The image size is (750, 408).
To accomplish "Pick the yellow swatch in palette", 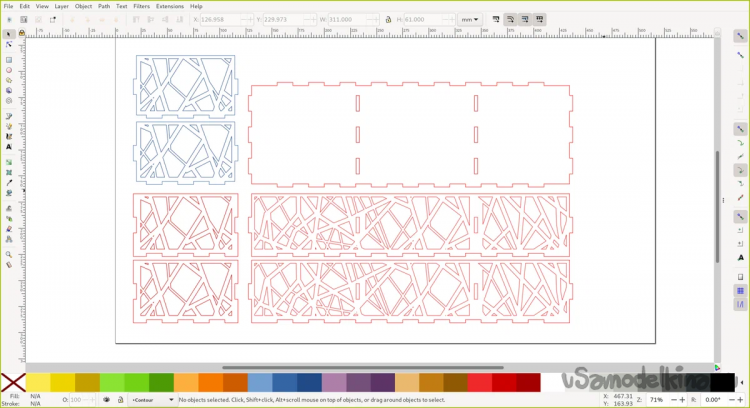I will click(x=38, y=382).
